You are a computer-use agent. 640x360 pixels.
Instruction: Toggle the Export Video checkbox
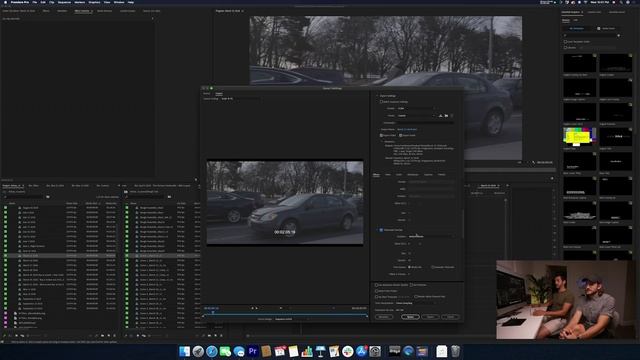[x=381, y=135]
